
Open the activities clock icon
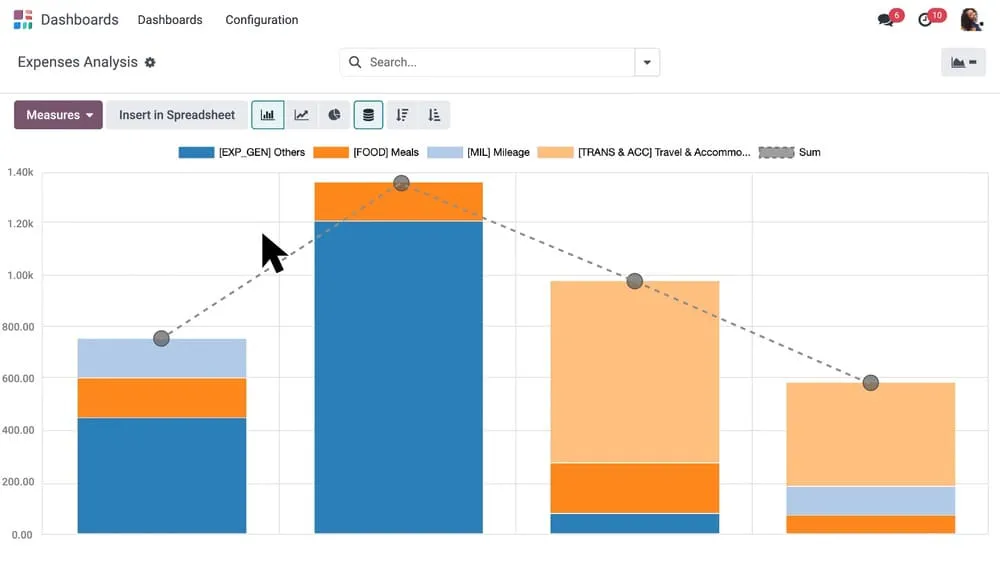[x=926, y=20]
